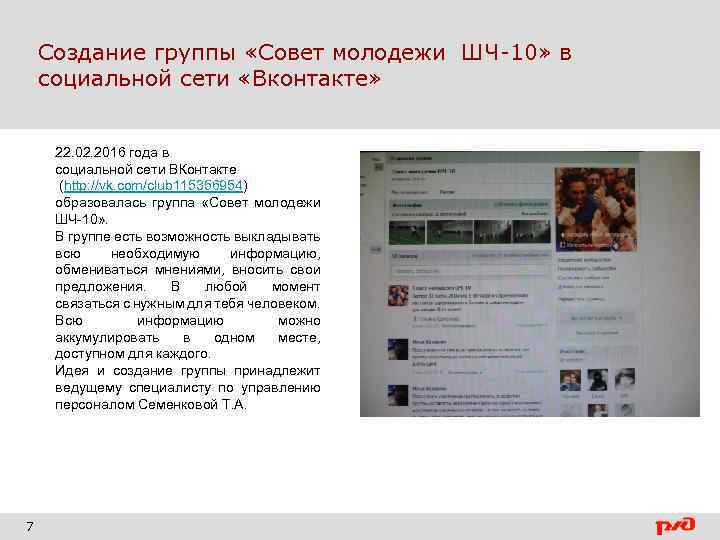
Task: Click the red RZD logo
Action: pos(675,526)
